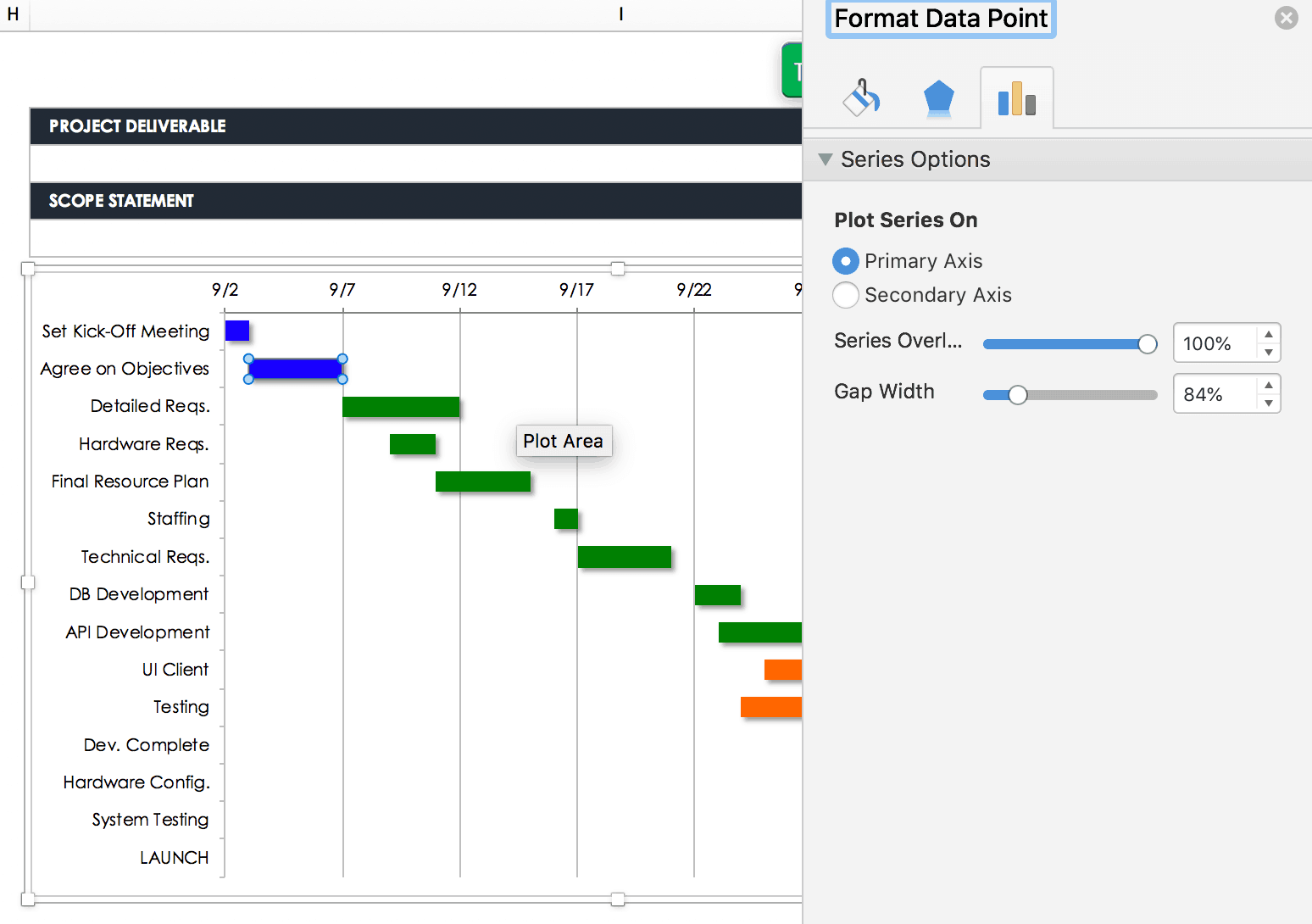This screenshot has height=924, width=1312.
Task: Switch plotting to Secondary Axis
Action: tap(845, 295)
